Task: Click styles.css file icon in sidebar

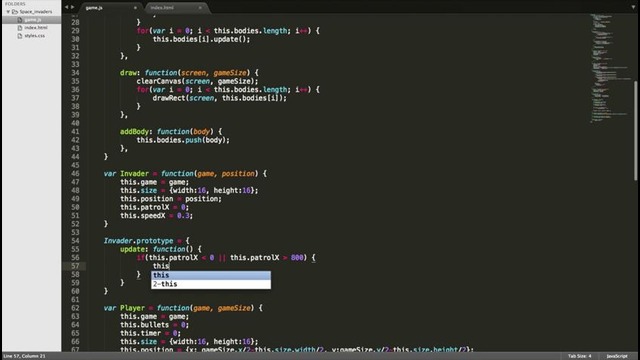Action: [20, 36]
